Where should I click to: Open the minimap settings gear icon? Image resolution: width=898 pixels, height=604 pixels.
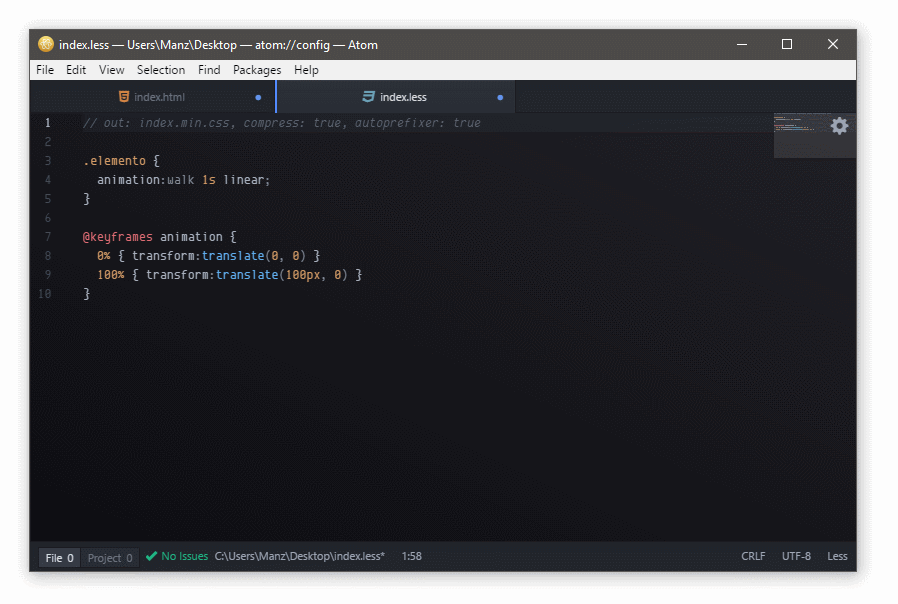click(839, 126)
